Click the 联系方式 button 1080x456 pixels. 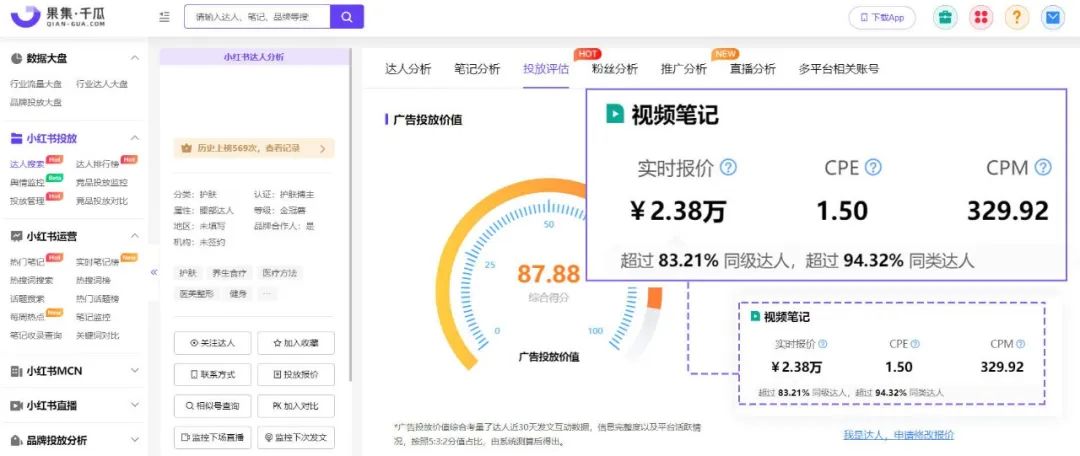point(213,374)
